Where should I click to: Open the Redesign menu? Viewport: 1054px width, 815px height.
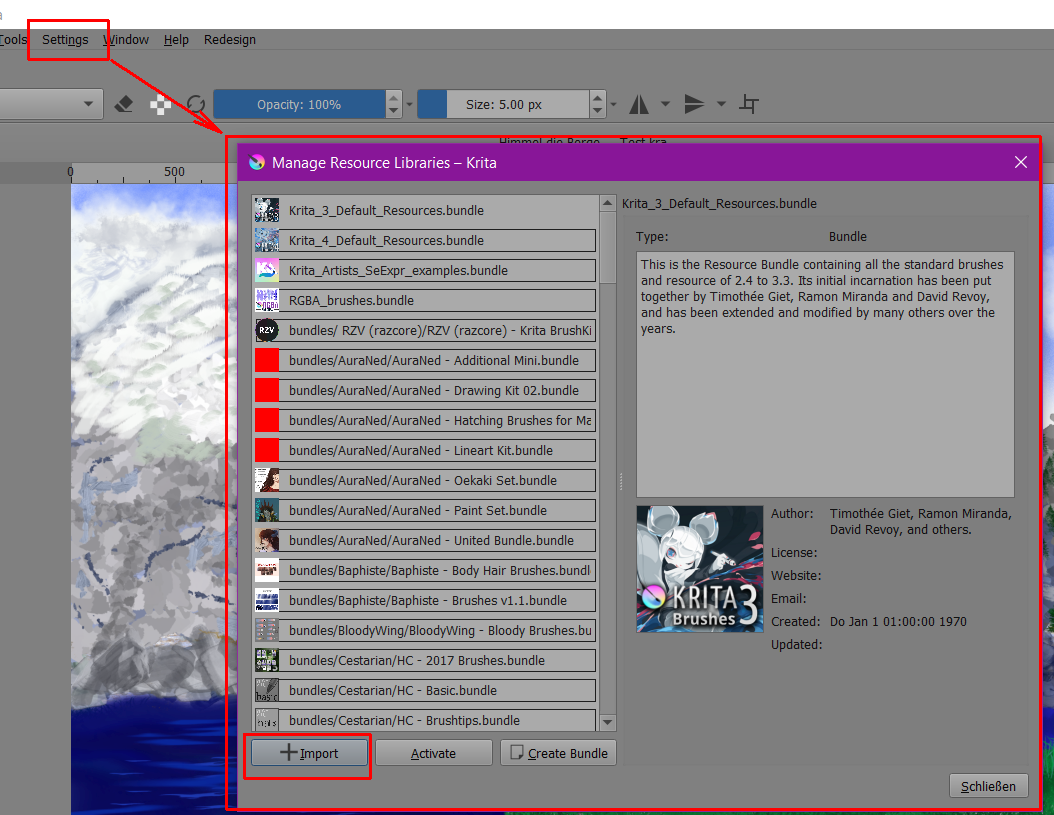(x=230, y=40)
